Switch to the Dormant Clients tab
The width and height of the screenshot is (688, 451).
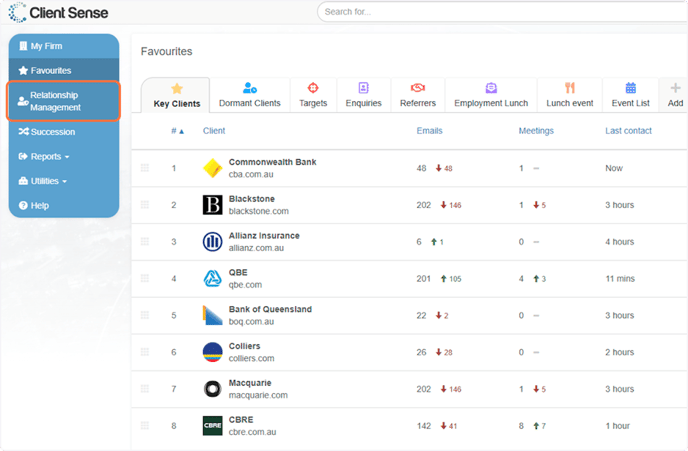point(250,95)
